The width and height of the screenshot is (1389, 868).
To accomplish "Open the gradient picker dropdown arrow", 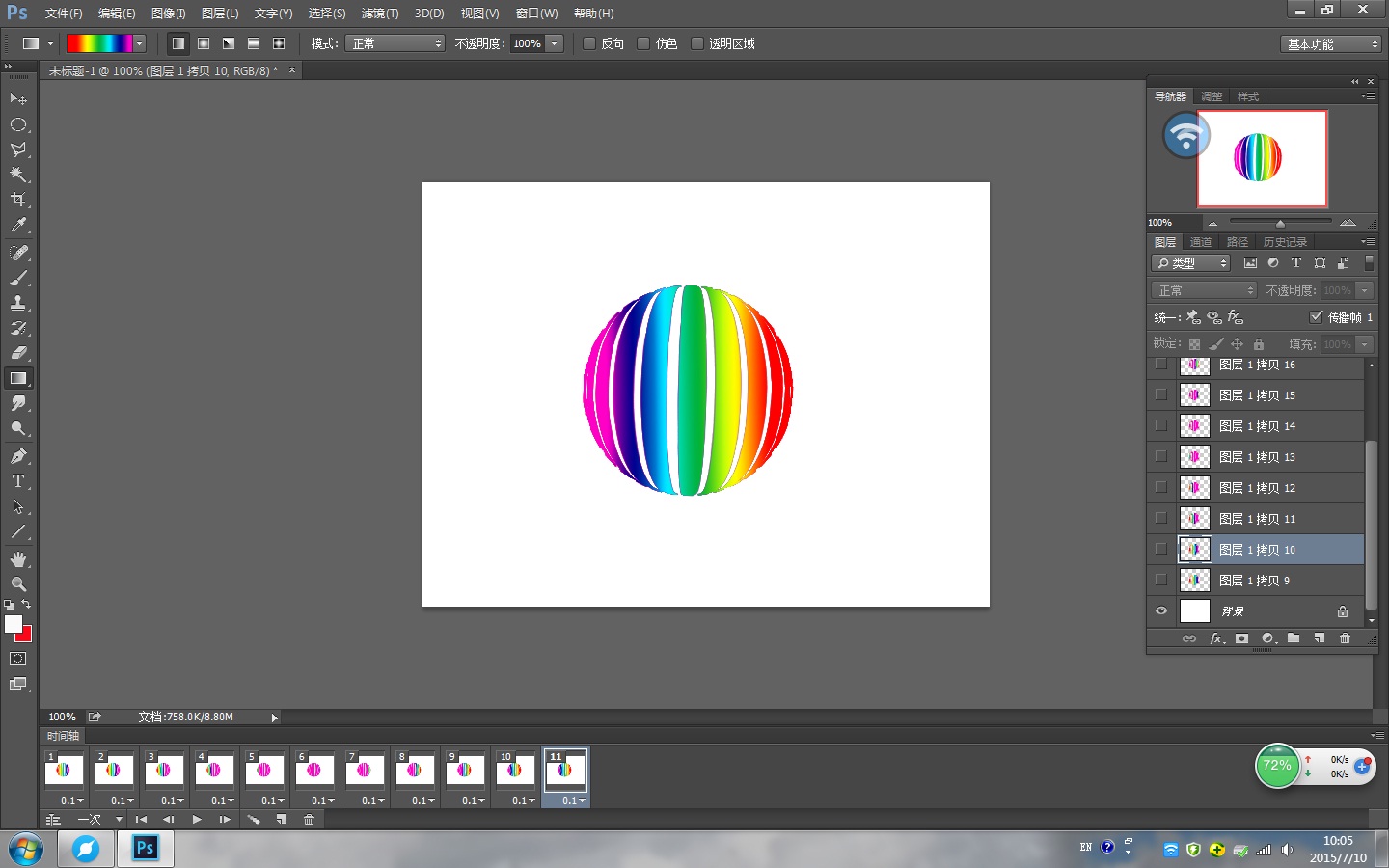I will (140, 43).
